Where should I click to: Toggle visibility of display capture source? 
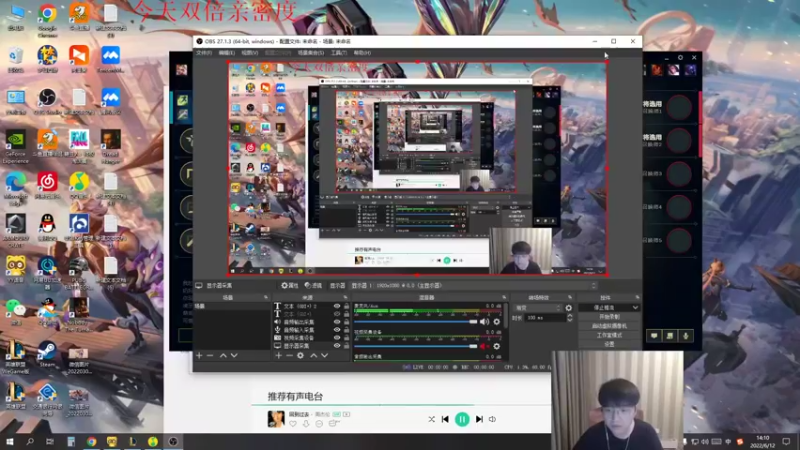pos(337,345)
